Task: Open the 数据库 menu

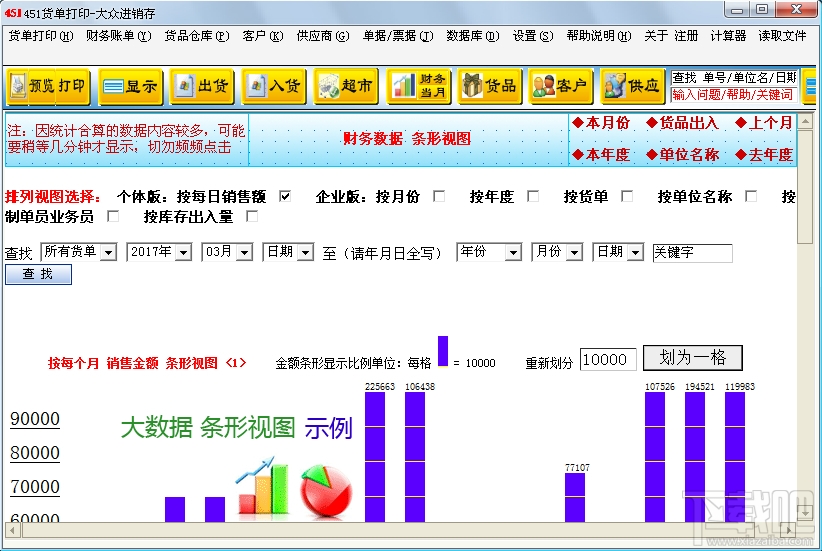Action: (472, 36)
